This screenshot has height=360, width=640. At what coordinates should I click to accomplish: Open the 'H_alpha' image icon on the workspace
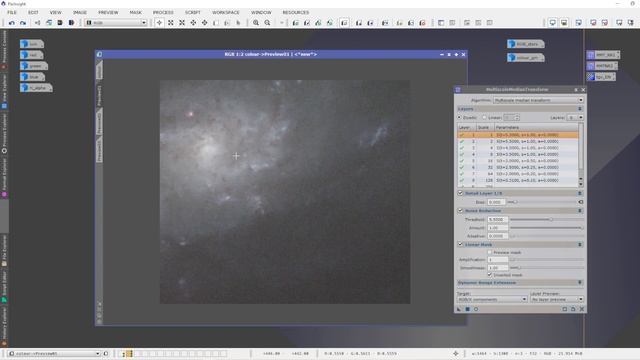(36, 88)
